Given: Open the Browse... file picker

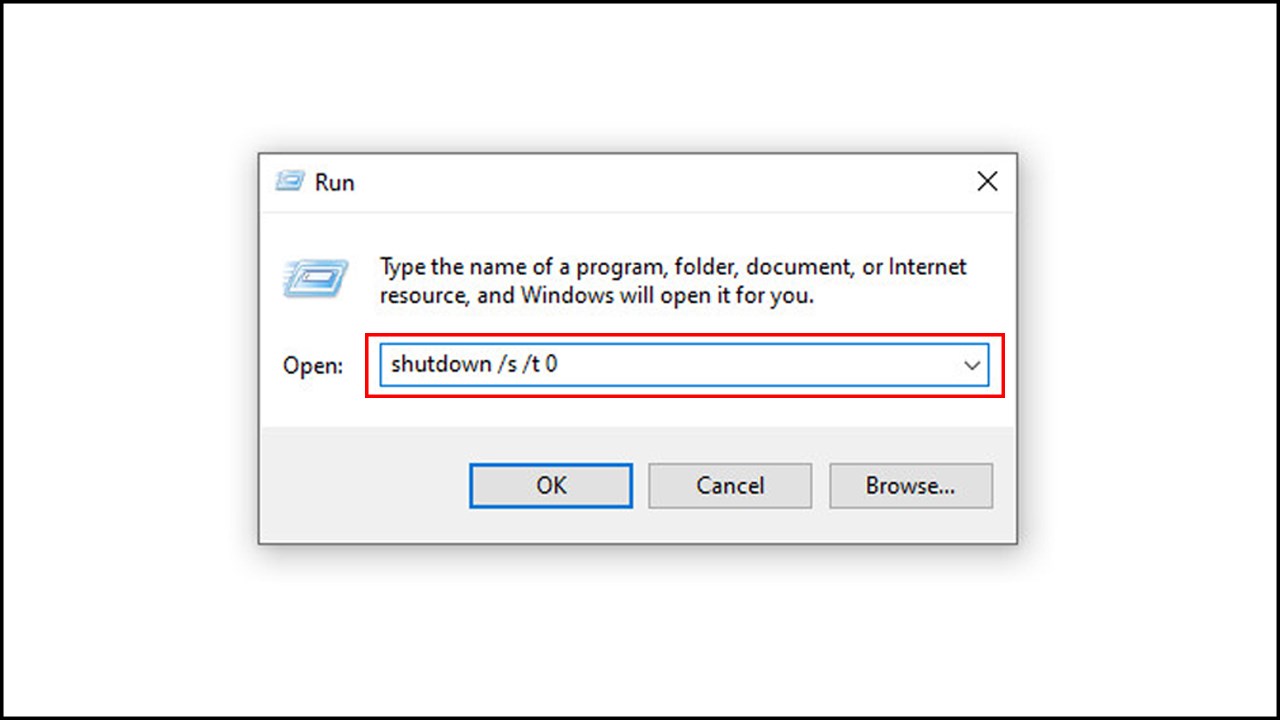Looking at the screenshot, I should pos(911,485).
